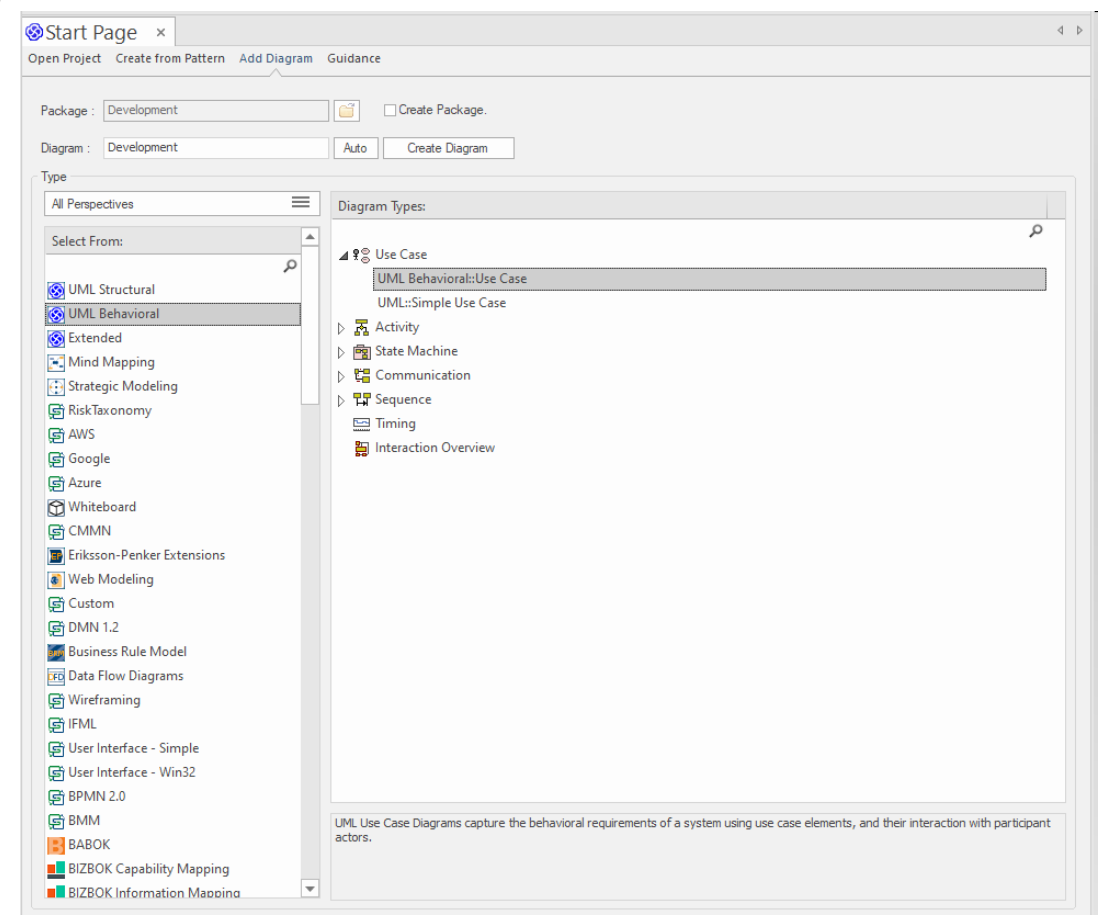
Task: Click the Data Flow Diagrams icon
Action: [55, 676]
